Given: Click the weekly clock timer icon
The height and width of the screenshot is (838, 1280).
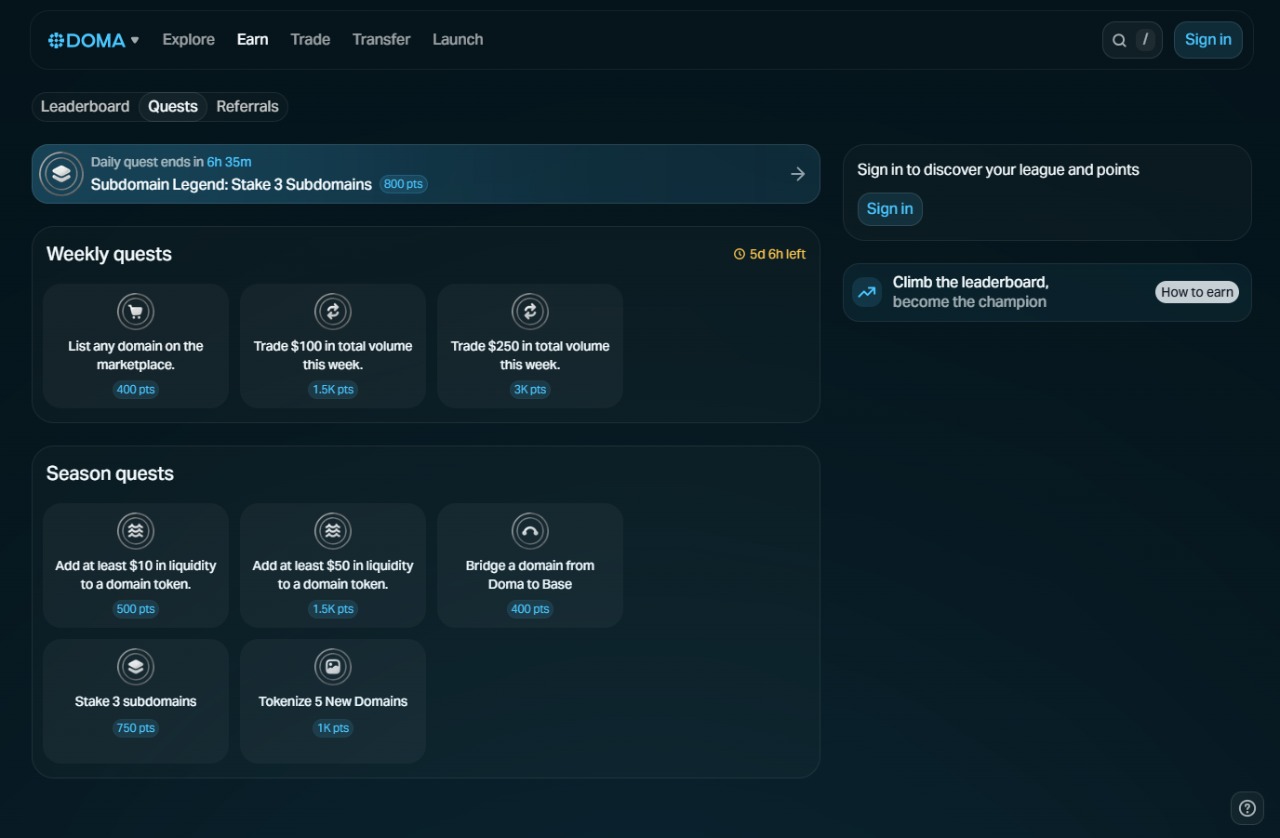Looking at the screenshot, I should pyautogui.click(x=739, y=254).
